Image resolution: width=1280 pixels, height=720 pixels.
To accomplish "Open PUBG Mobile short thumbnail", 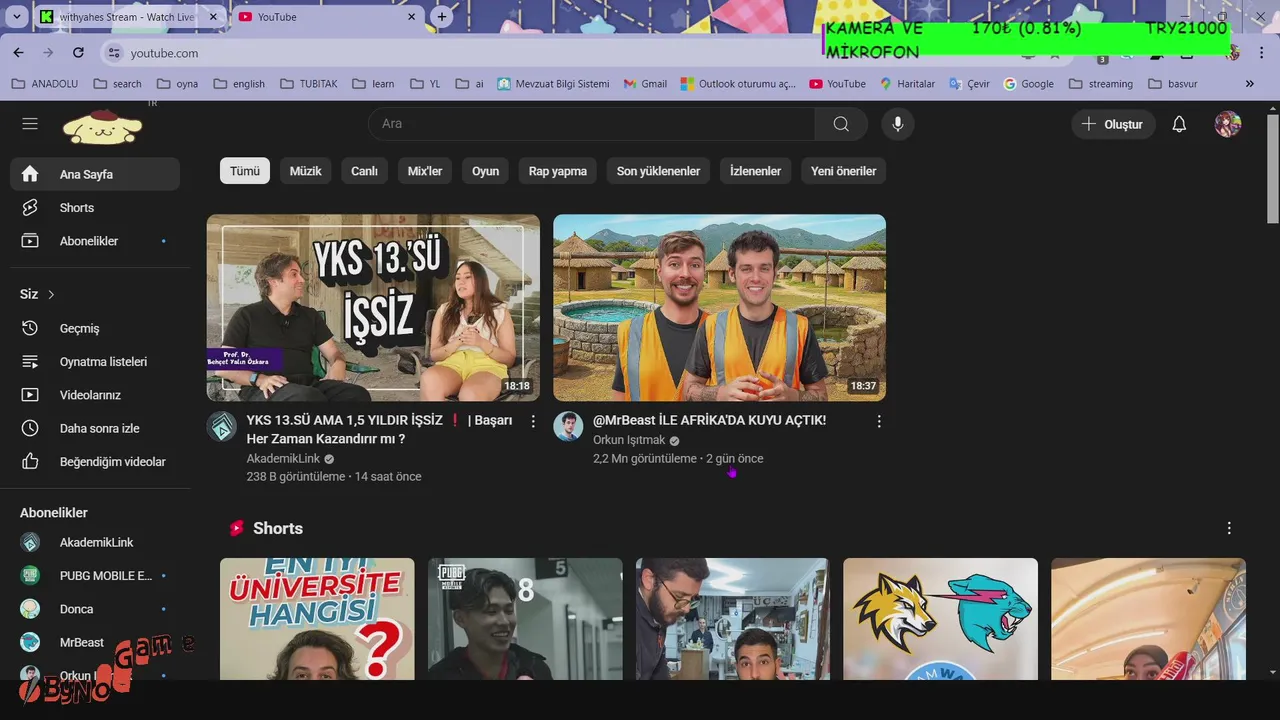I will click(x=525, y=619).
